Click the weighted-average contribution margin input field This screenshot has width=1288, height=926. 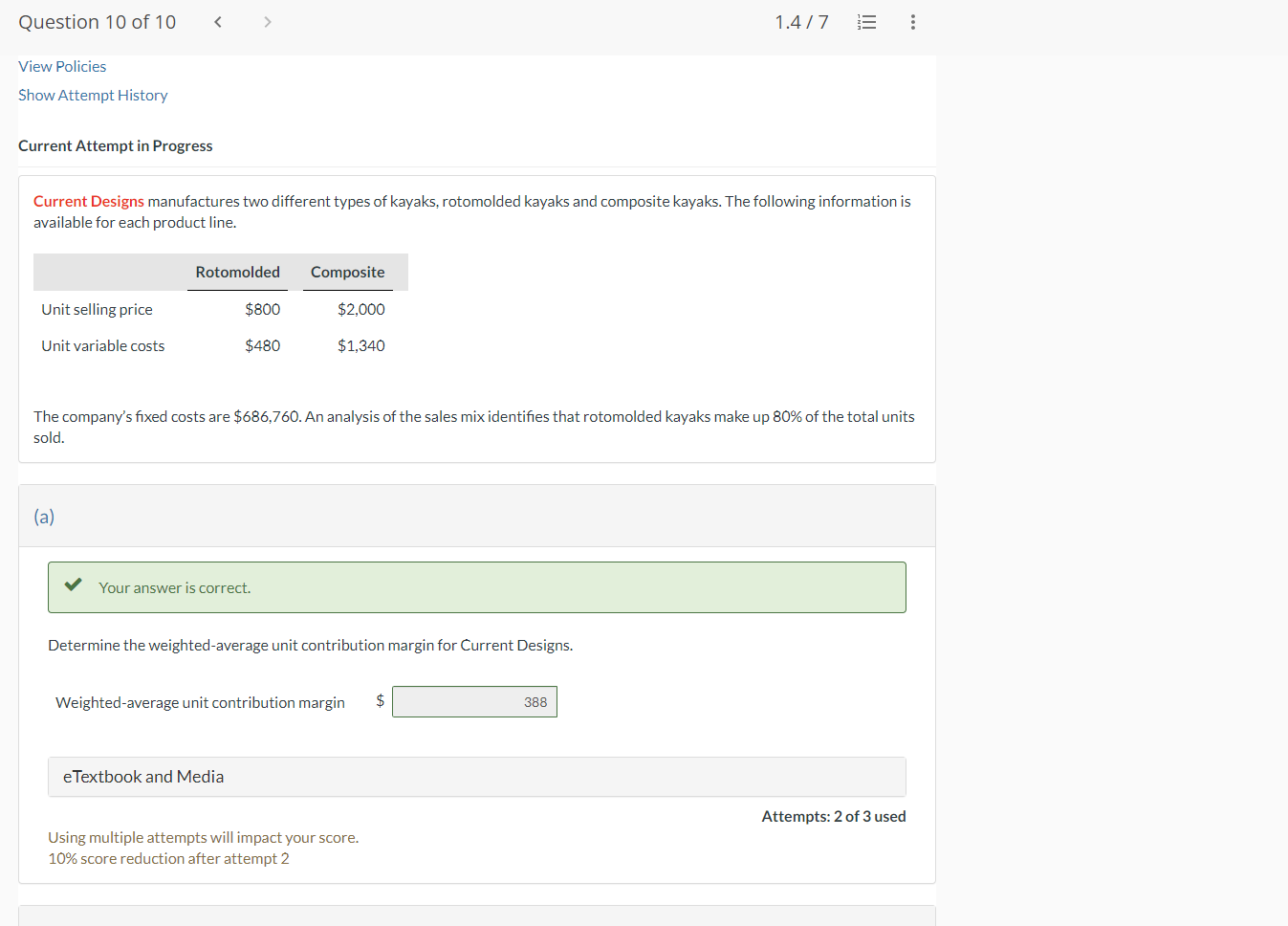[474, 702]
